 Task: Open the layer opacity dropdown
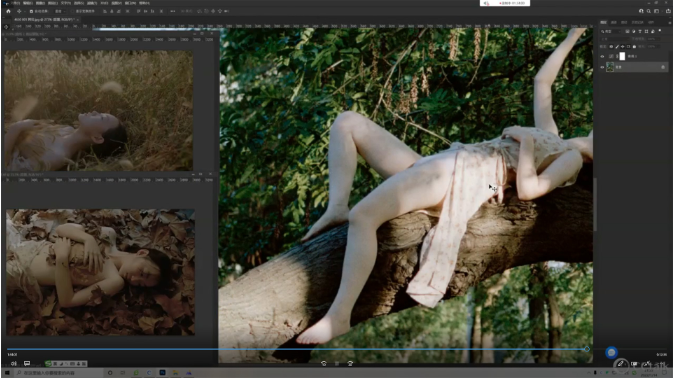point(653,39)
